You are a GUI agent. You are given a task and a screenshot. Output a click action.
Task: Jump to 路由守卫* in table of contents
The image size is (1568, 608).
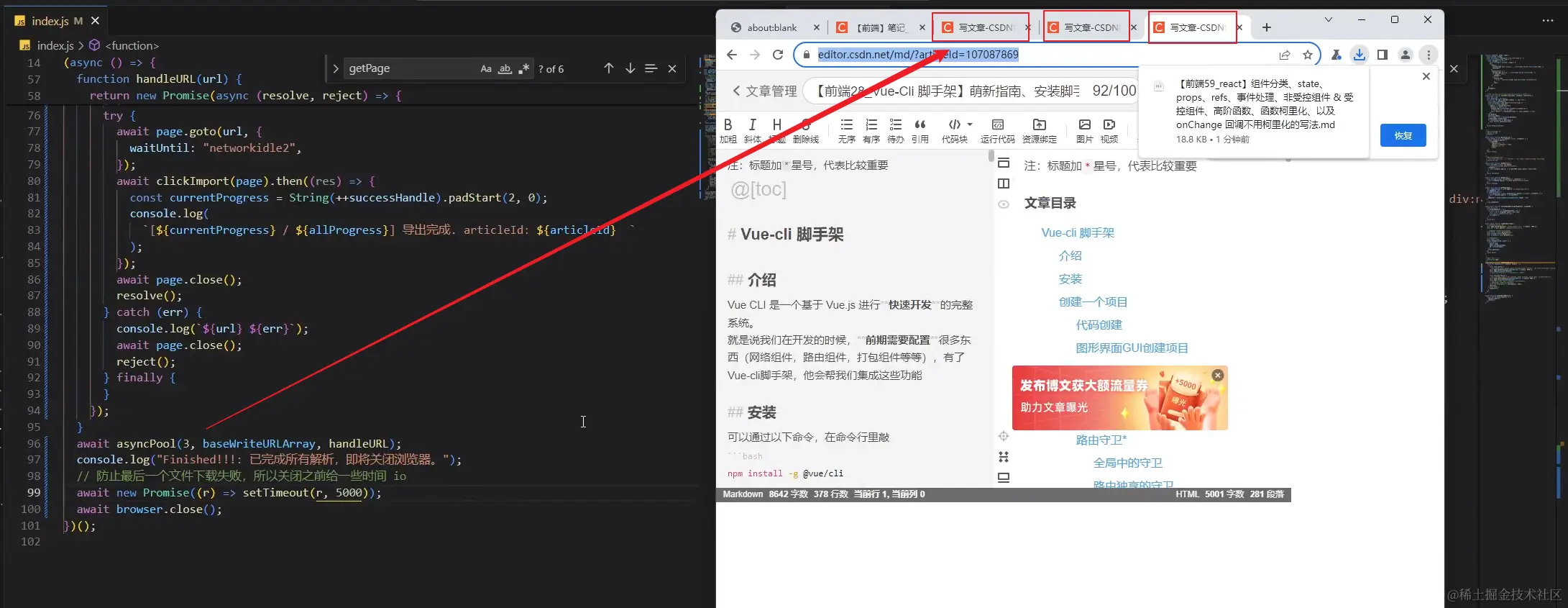(1101, 440)
